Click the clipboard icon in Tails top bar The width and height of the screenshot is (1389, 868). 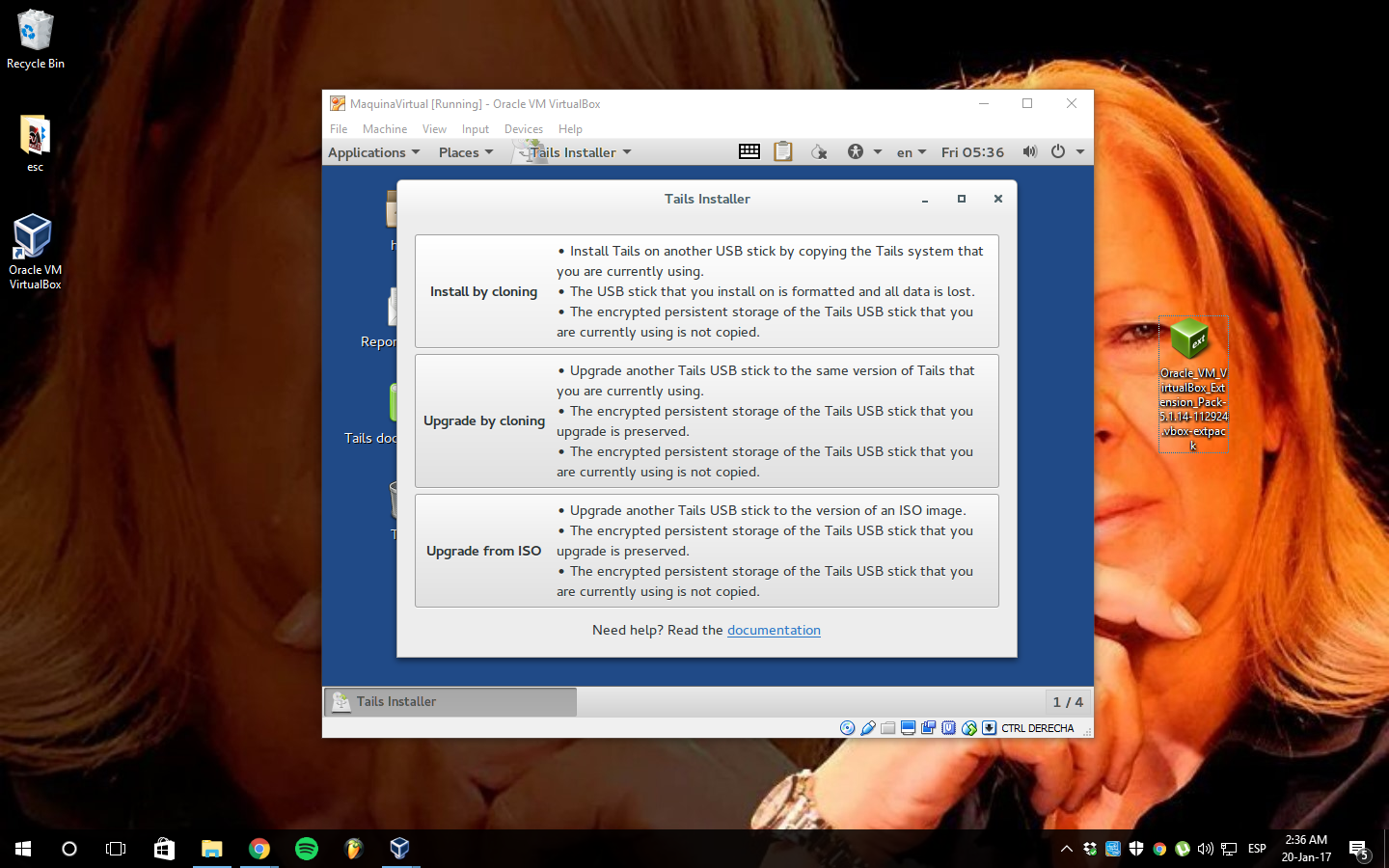[783, 151]
